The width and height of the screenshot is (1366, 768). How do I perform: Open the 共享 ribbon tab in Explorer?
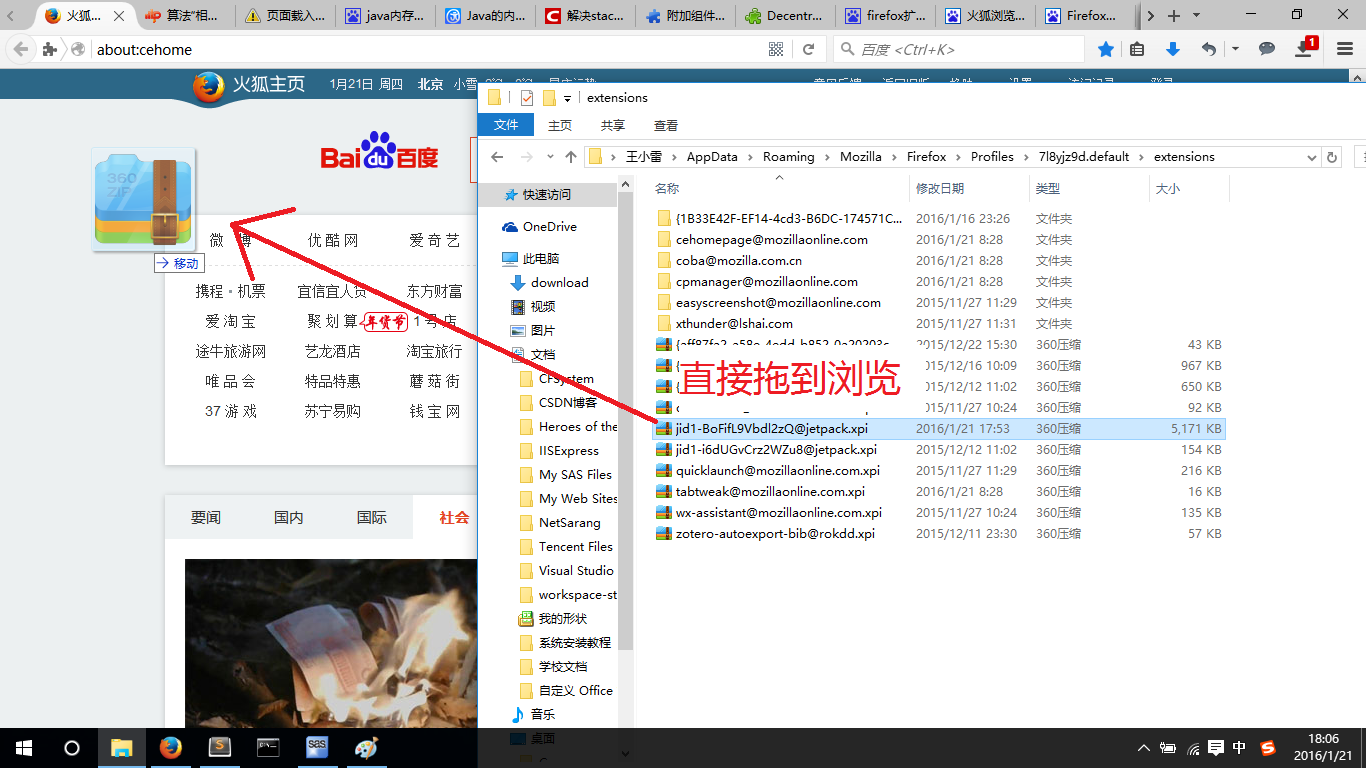(613, 125)
